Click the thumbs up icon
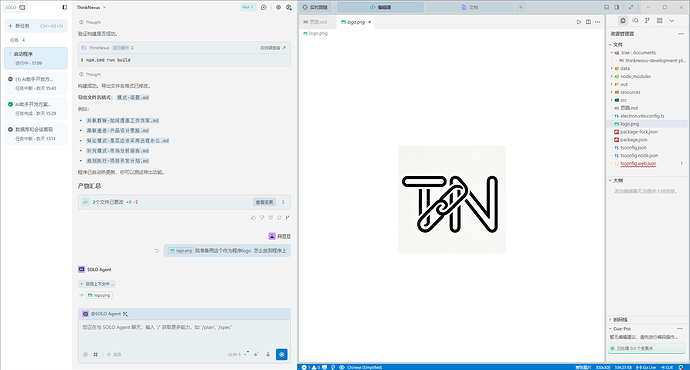Screen dimensions: 690x370 point(253,217)
